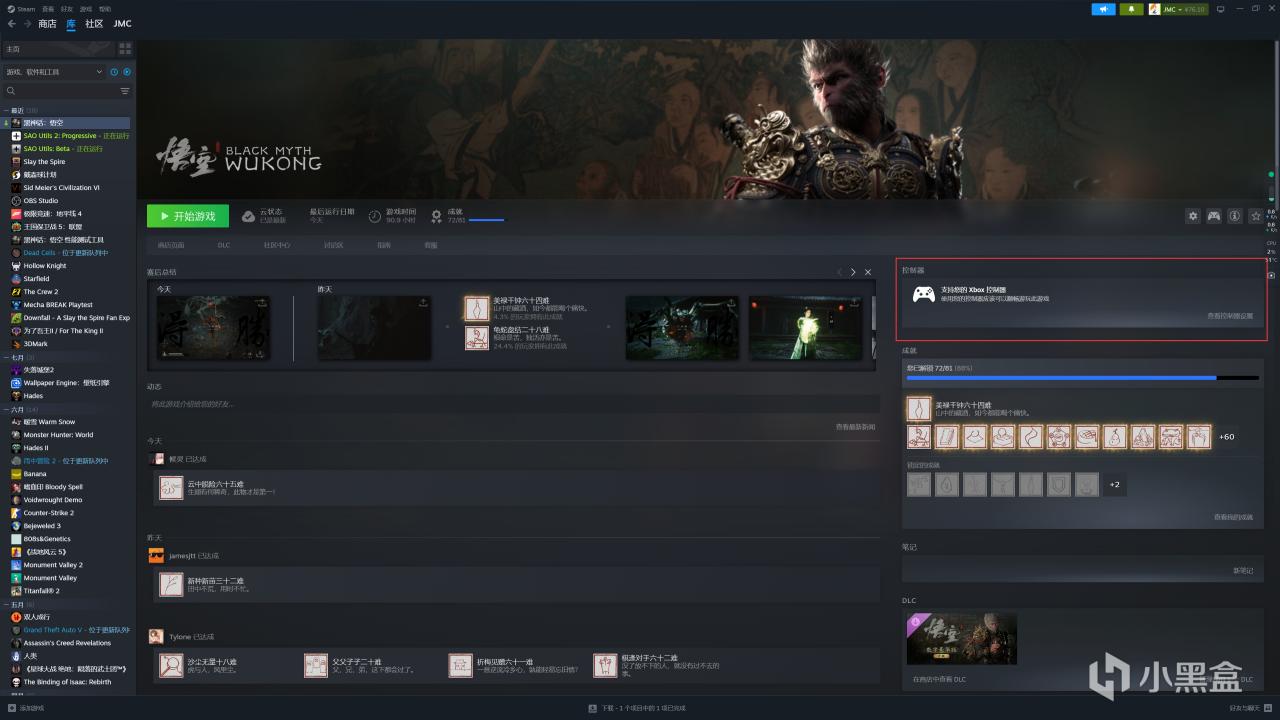The image size is (1280, 720).
Task: Click the +60 more achievements badge
Action: coord(1226,437)
